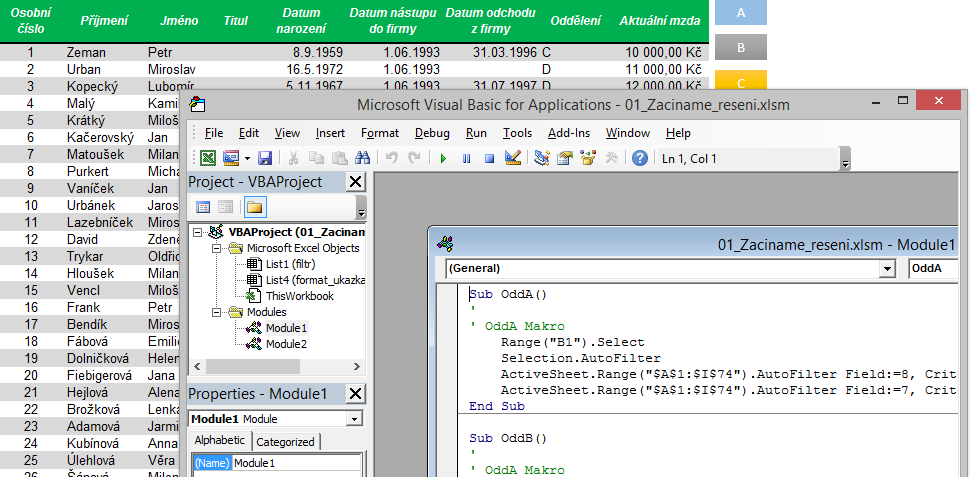Image resolution: width=972 pixels, height=477 pixels.
Task: Click the Zeman surname cell
Action: 86,53
